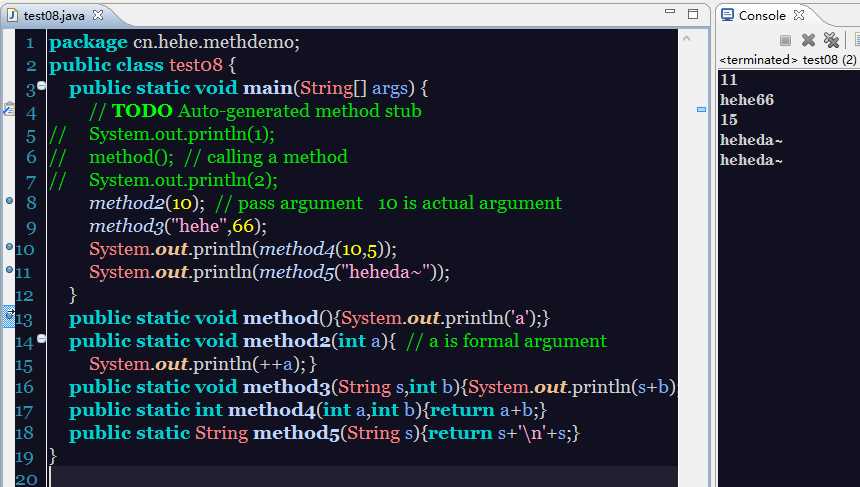Click the Terminate square icon in Console toolbar
860x487 pixels.
click(785, 40)
